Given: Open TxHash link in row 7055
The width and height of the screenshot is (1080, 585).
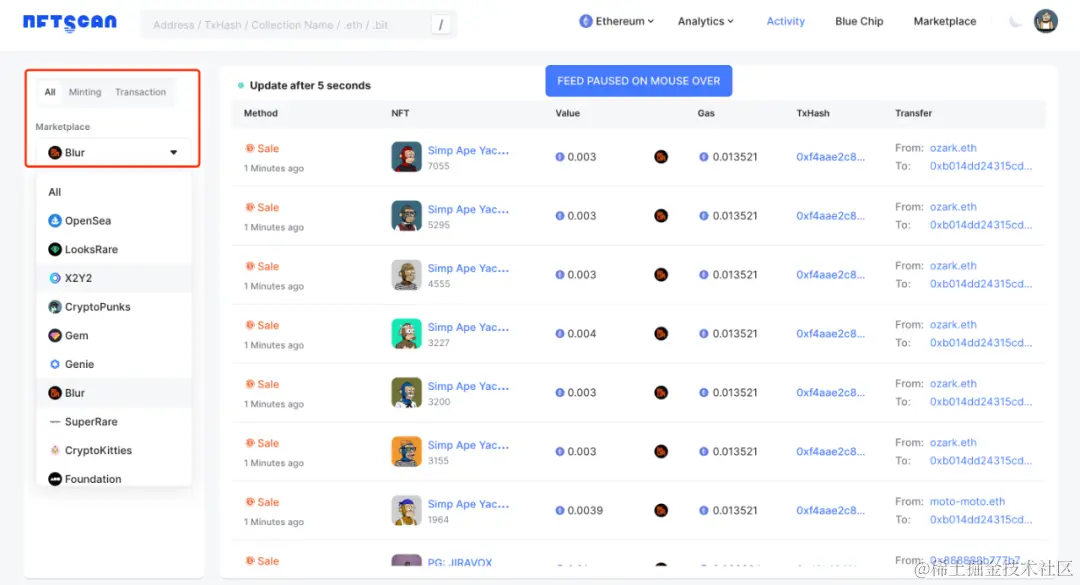Looking at the screenshot, I should click(830, 157).
